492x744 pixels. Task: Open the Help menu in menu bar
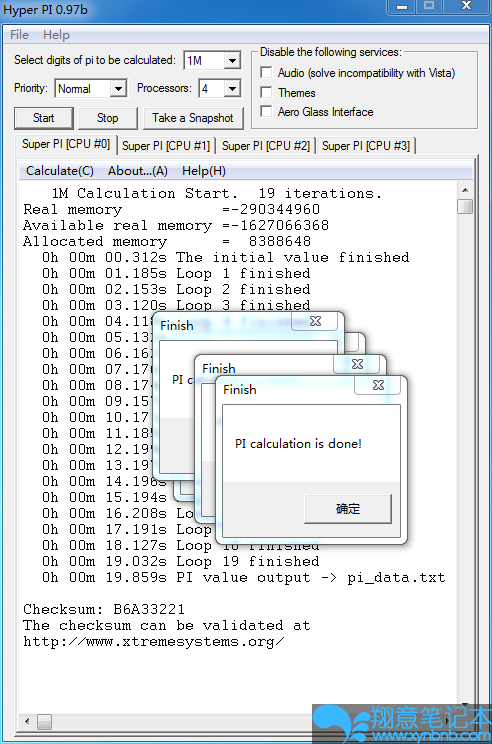[56, 35]
